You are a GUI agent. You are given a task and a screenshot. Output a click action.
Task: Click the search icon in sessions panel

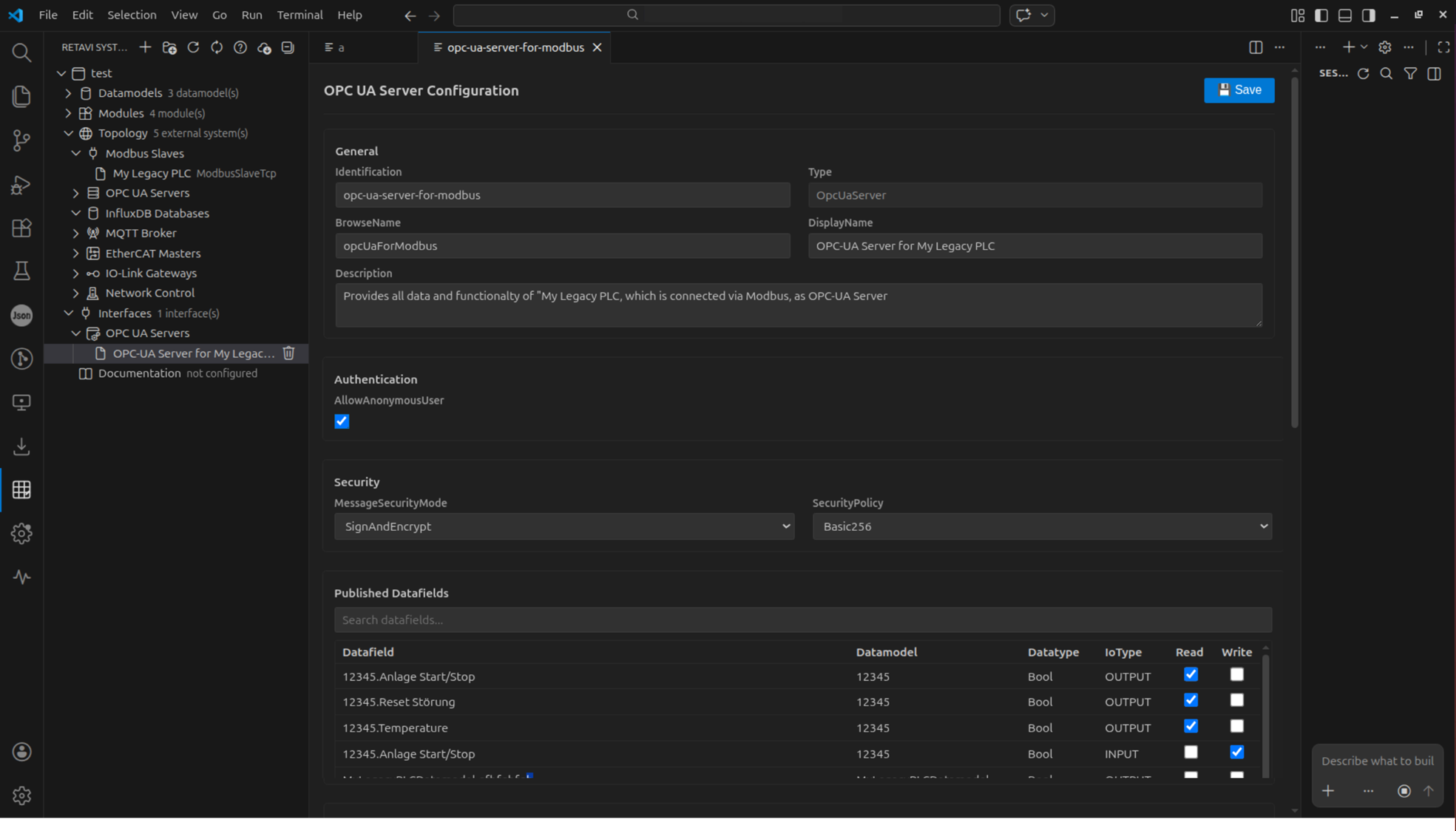1386,73
